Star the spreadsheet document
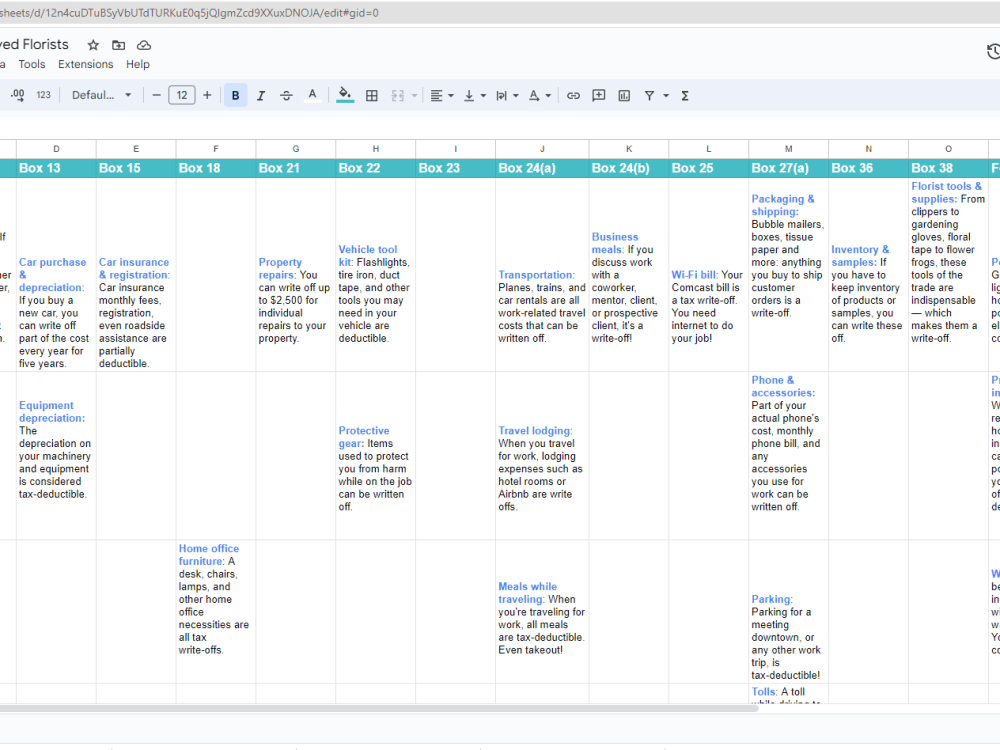This screenshot has height=750, width=1000. (93, 45)
